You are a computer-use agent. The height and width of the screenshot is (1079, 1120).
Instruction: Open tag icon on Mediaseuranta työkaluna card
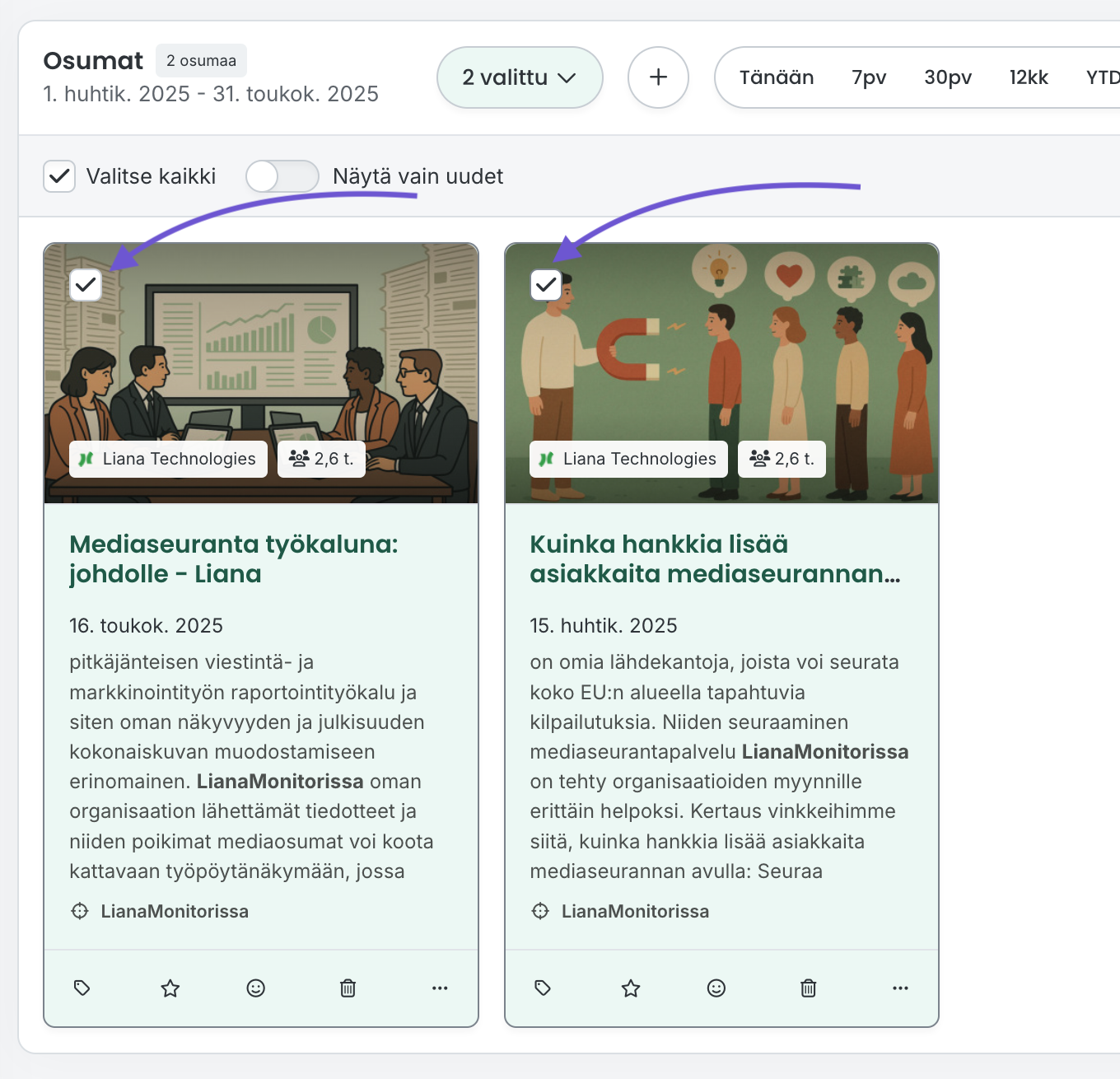(x=82, y=988)
